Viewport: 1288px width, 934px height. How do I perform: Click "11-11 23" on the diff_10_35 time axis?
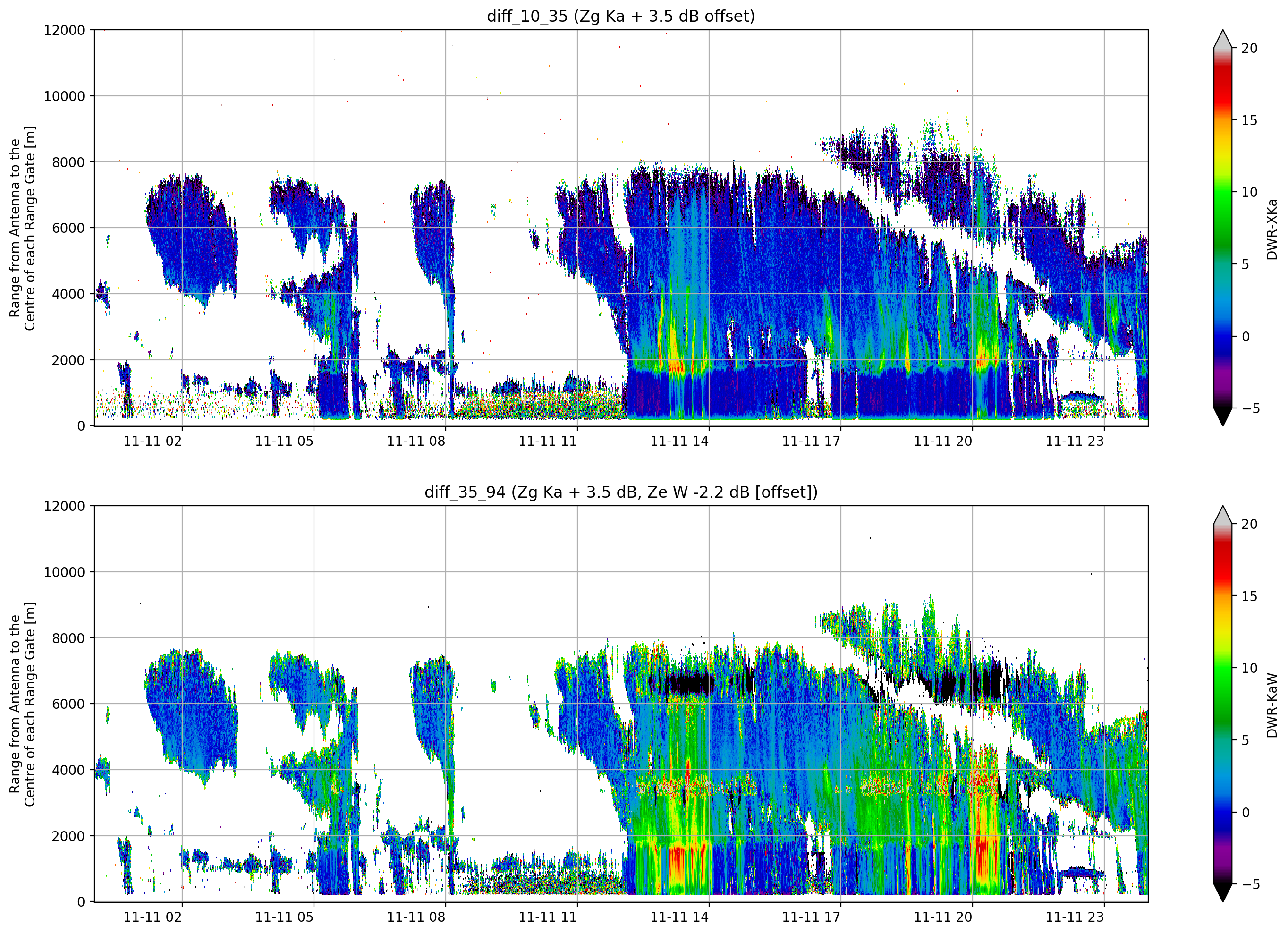point(1075,442)
